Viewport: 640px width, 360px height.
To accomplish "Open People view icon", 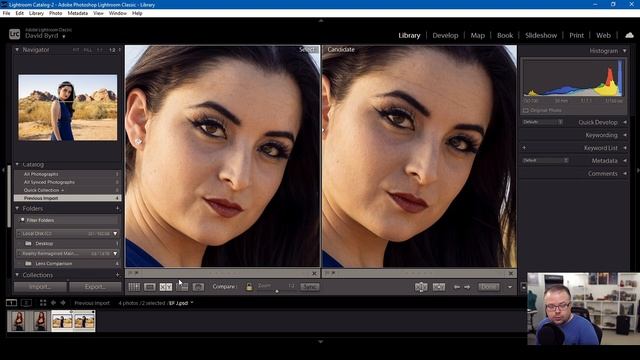I will (198, 287).
